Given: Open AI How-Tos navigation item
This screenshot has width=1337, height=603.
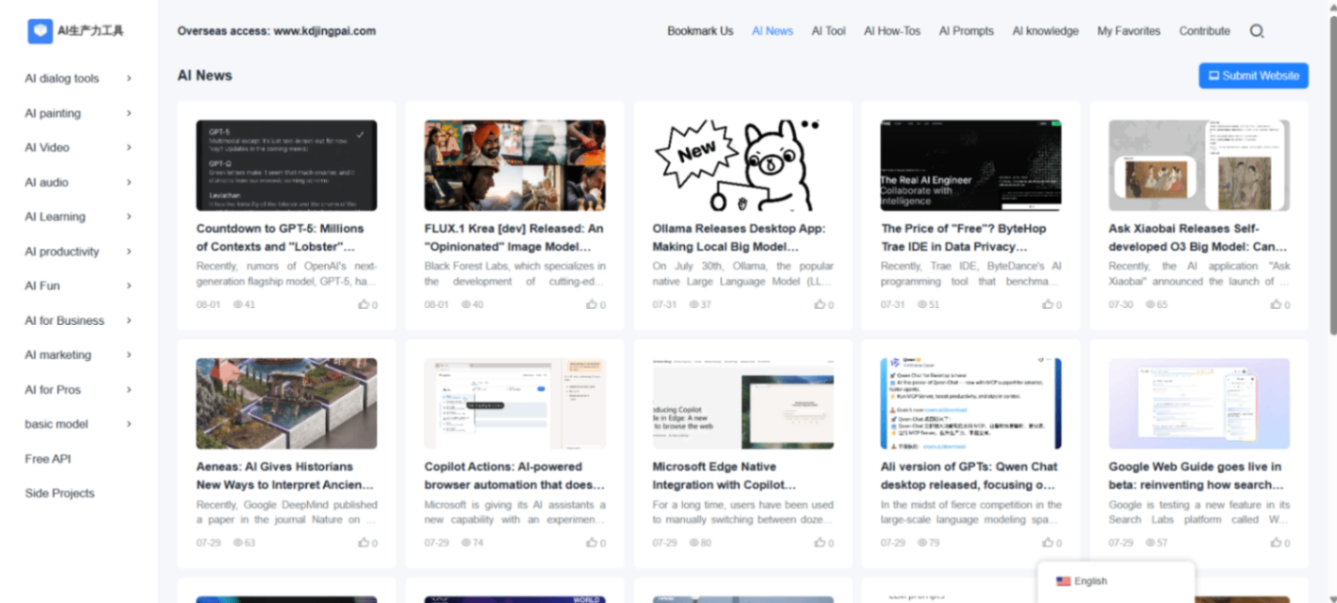Looking at the screenshot, I should pos(892,31).
